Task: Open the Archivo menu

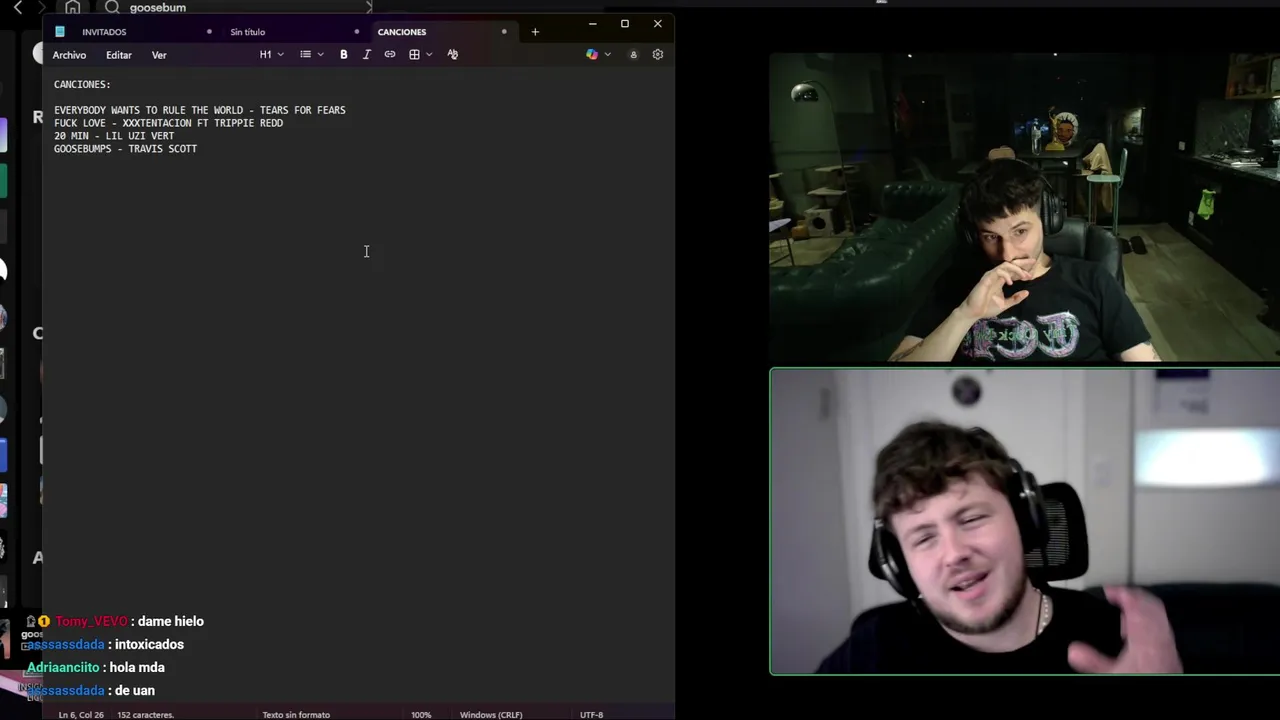Action: click(x=70, y=55)
